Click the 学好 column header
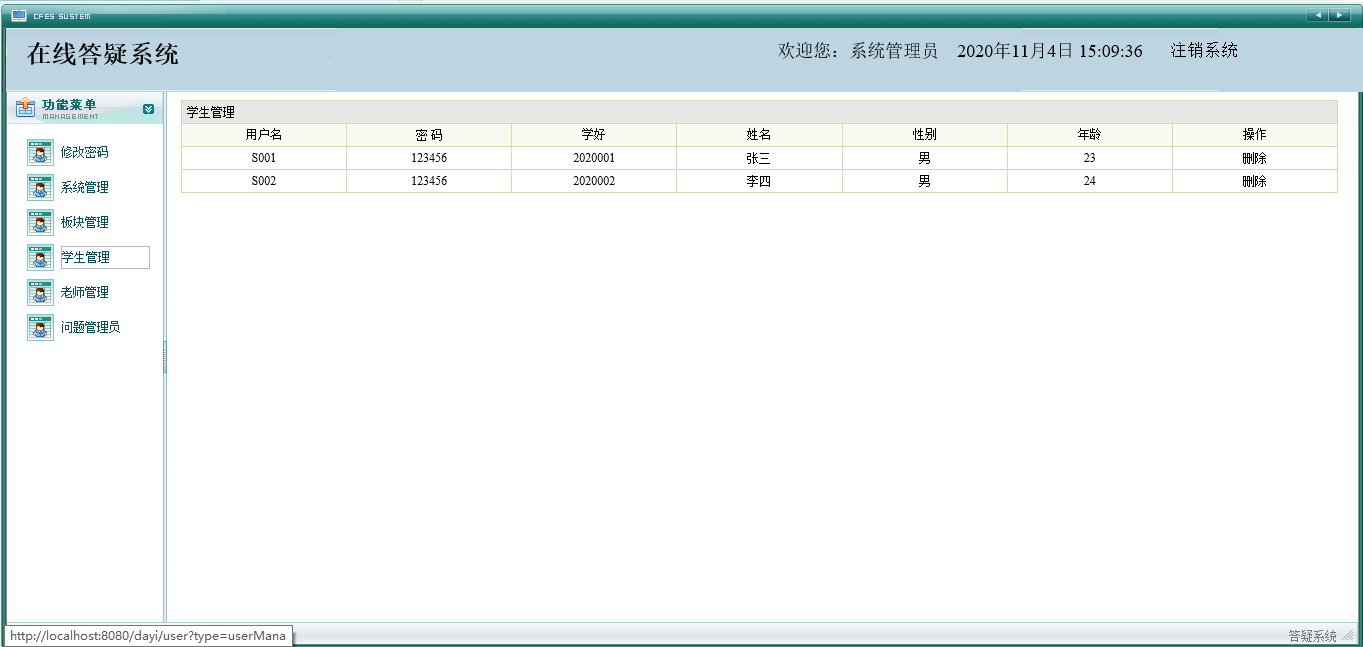Viewport: 1363px width, 647px height. [x=594, y=135]
